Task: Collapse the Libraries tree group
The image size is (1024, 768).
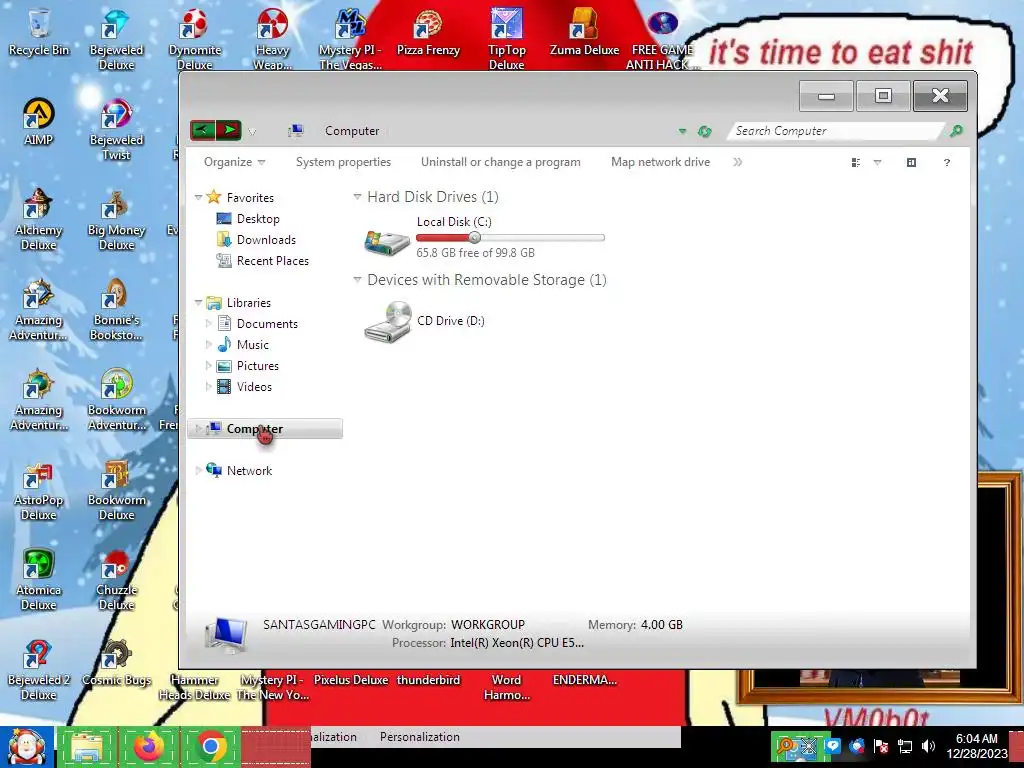Action: [x=199, y=302]
